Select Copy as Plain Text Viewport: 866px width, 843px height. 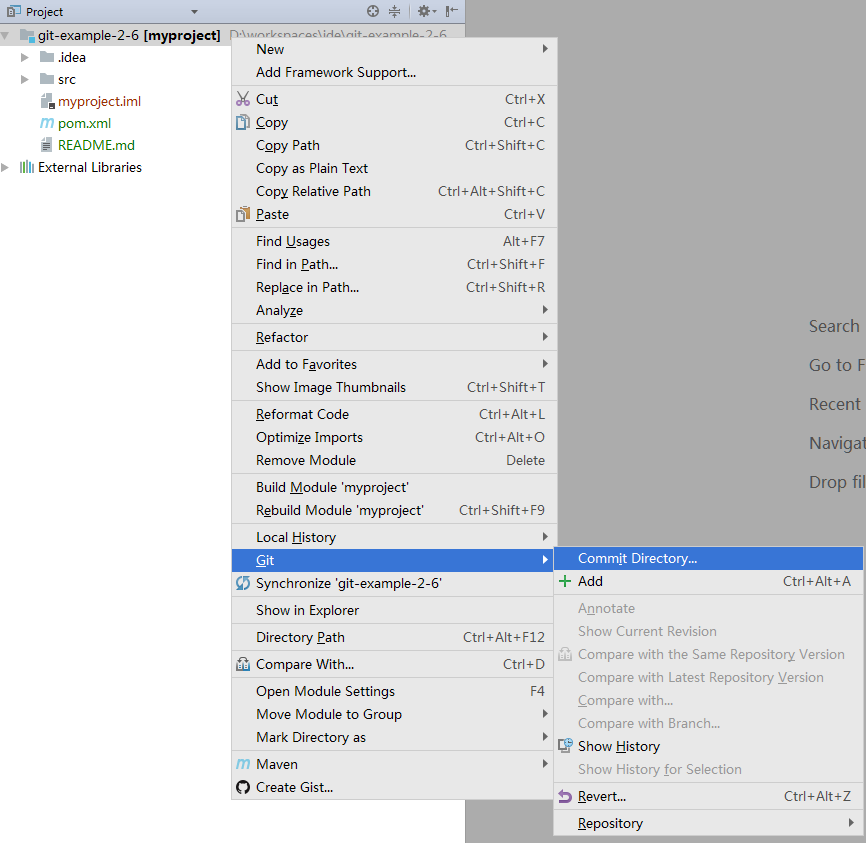click(x=394, y=168)
